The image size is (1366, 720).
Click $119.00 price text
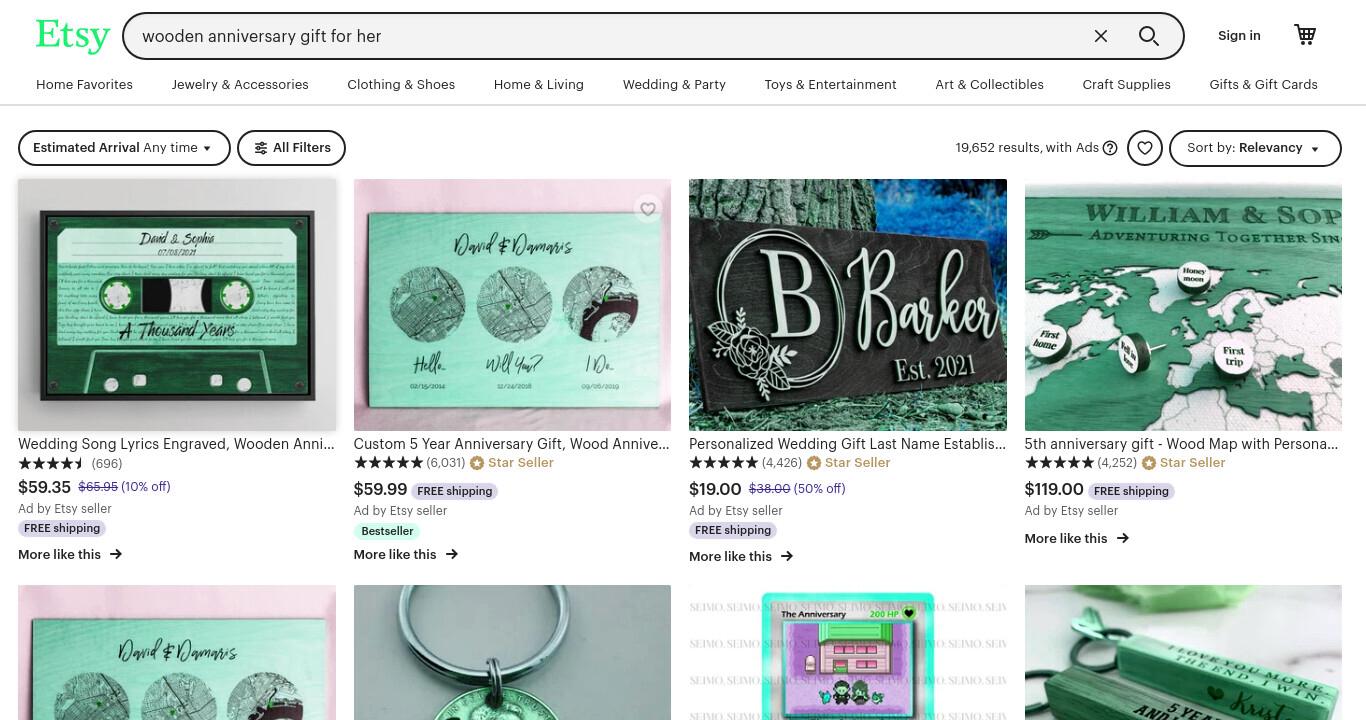click(1054, 489)
